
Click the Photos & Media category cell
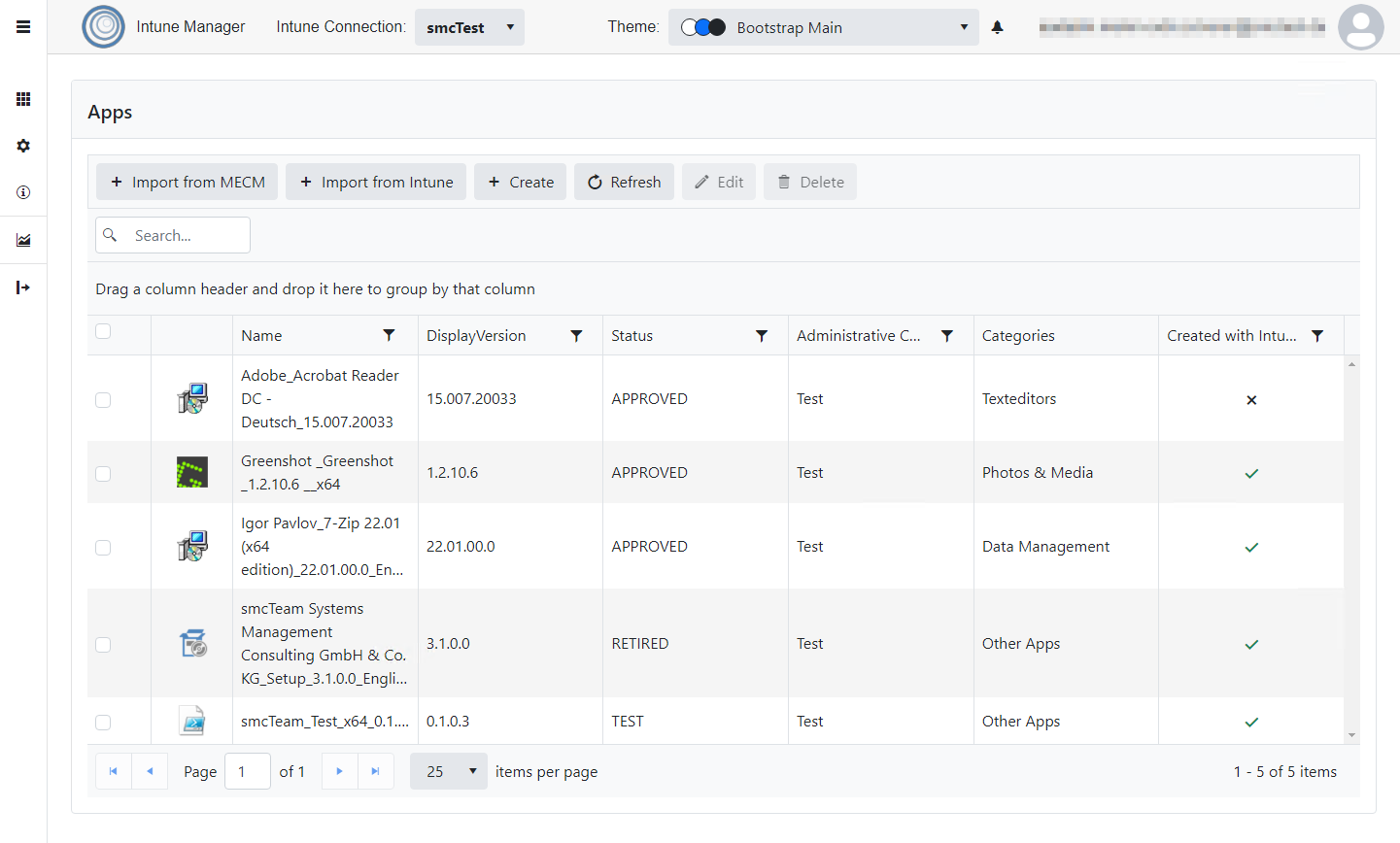(x=1066, y=472)
